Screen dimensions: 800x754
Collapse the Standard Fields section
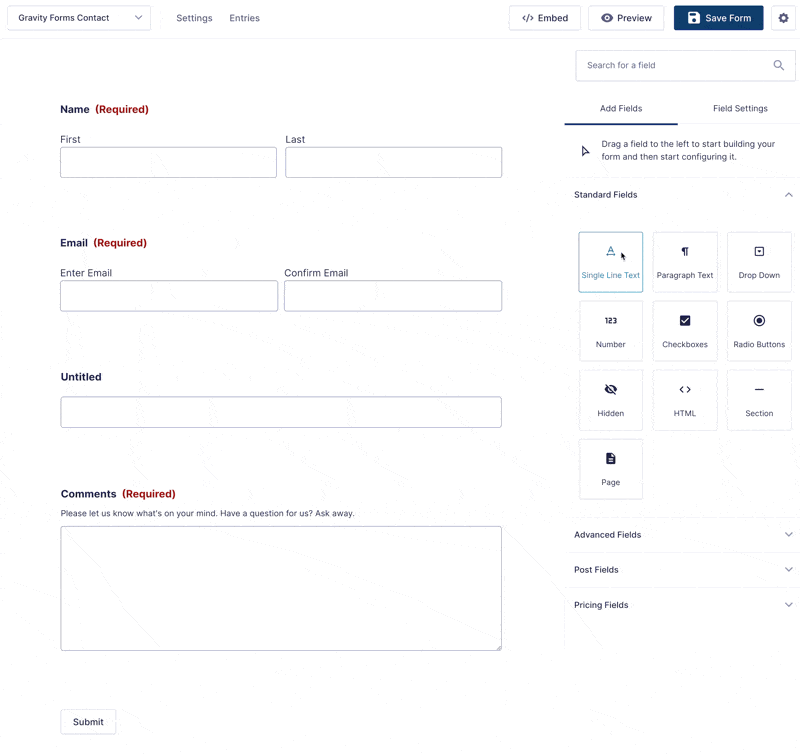click(683, 195)
